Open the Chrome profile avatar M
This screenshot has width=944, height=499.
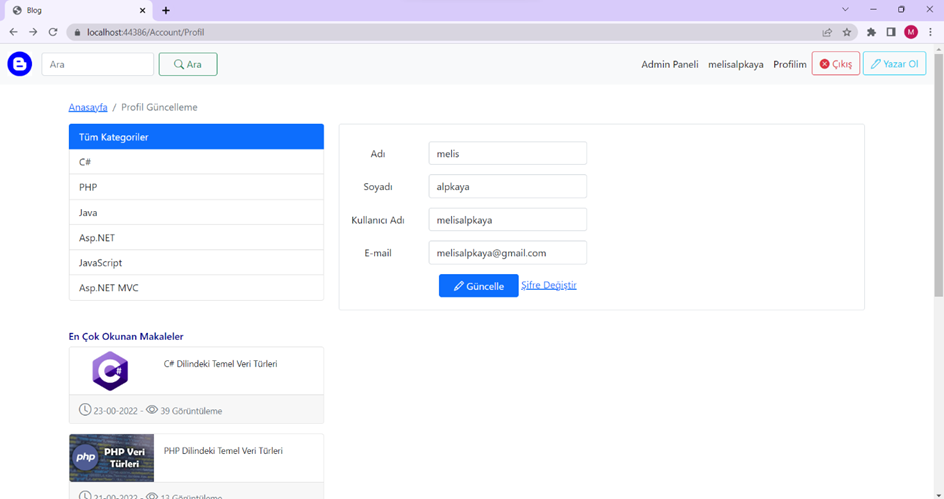pos(911,33)
